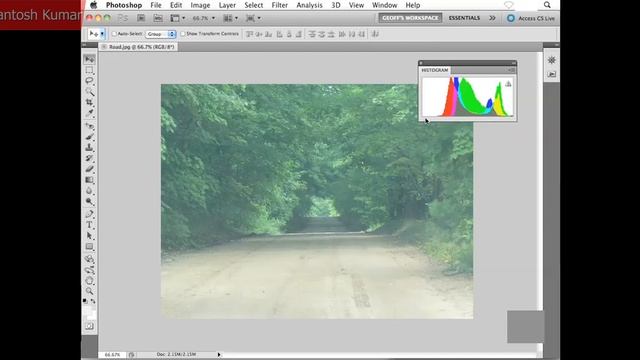640x360 pixels.
Task: Open the Image menu
Action: click(200, 5)
